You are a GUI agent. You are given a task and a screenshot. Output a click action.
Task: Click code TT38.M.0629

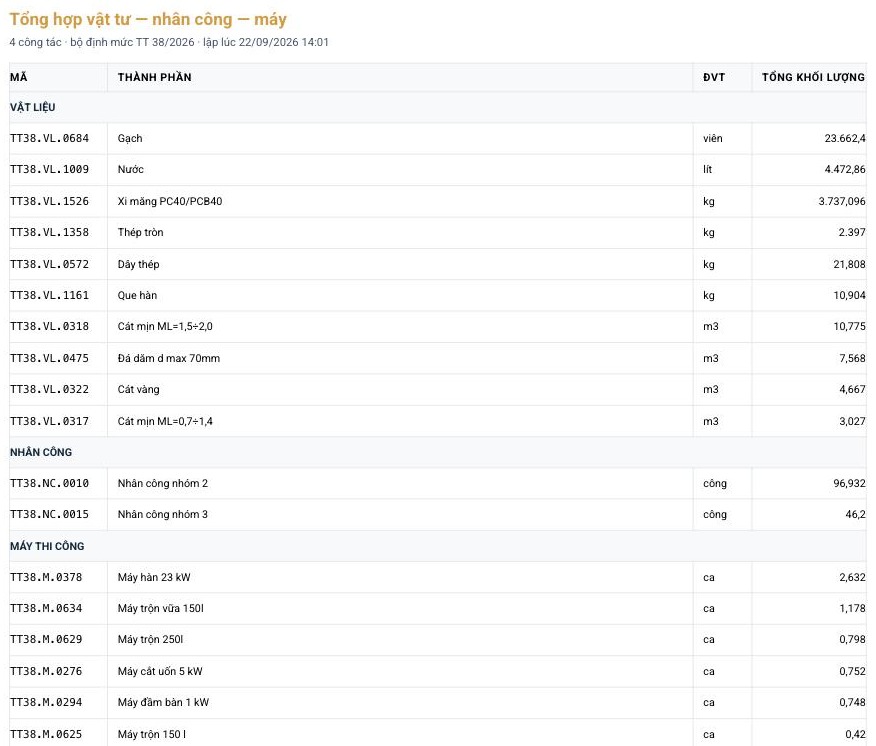tap(46, 639)
